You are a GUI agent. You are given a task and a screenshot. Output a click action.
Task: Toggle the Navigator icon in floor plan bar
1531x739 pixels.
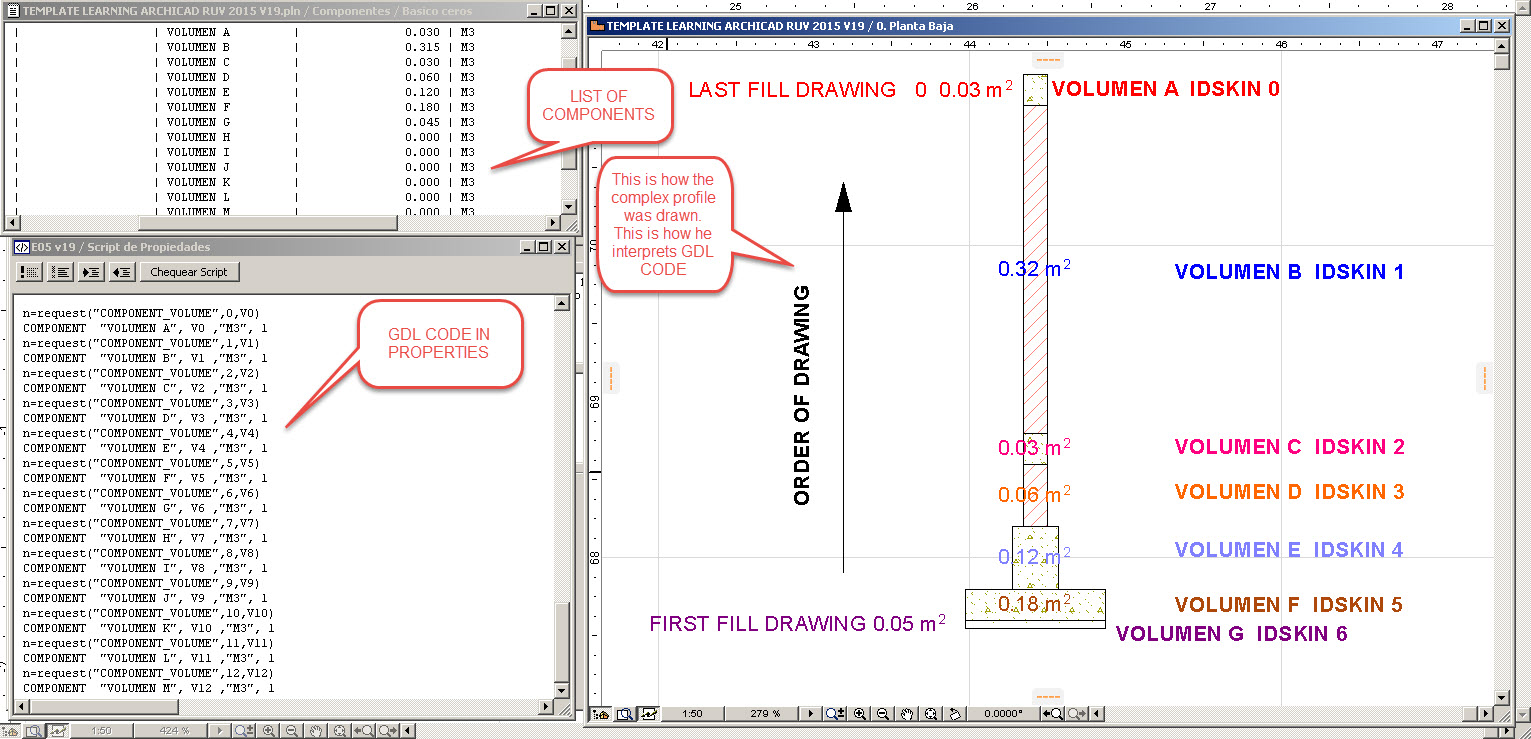click(602, 714)
